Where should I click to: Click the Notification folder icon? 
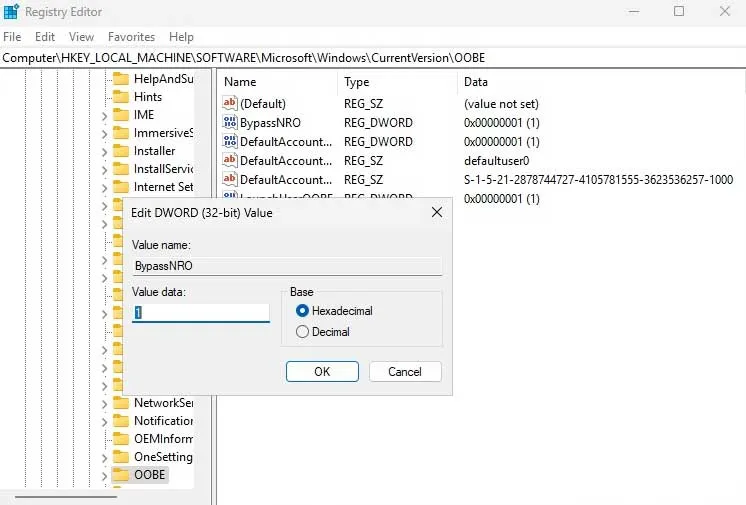coord(121,421)
